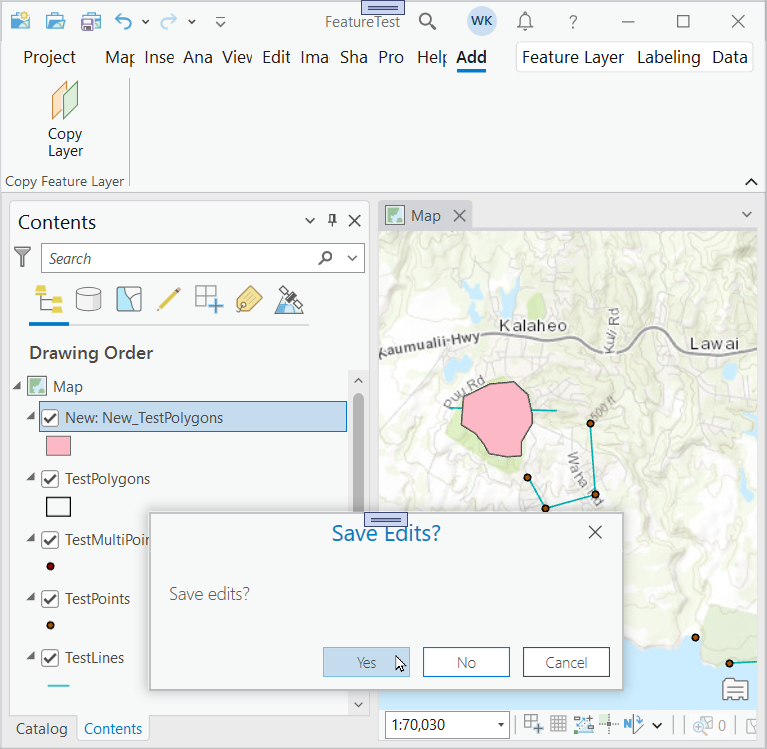Collapse the New_TestPolygons layer legend
This screenshot has height=749, width=767.
tap(31, 416)
